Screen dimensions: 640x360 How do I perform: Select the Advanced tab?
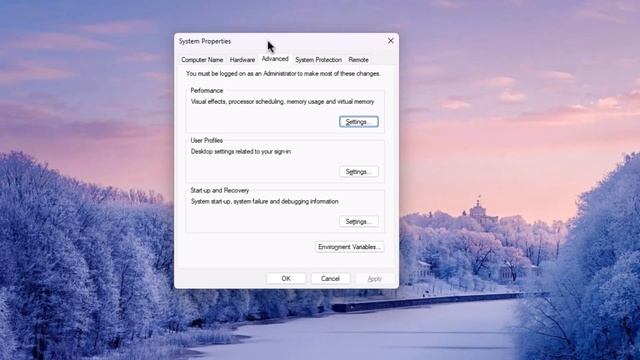(275, 59)
